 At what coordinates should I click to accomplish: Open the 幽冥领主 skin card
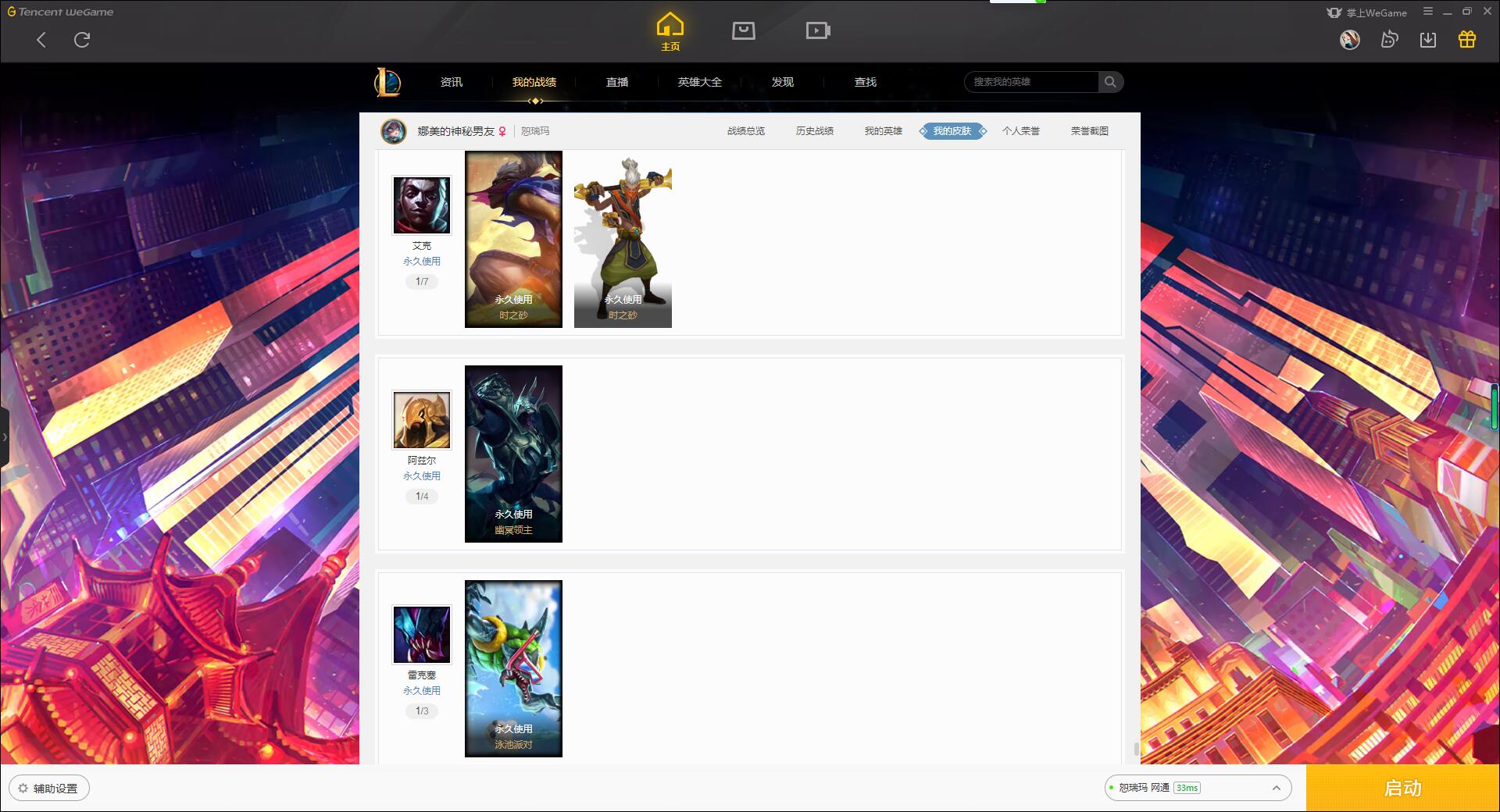tap(513, 454)
